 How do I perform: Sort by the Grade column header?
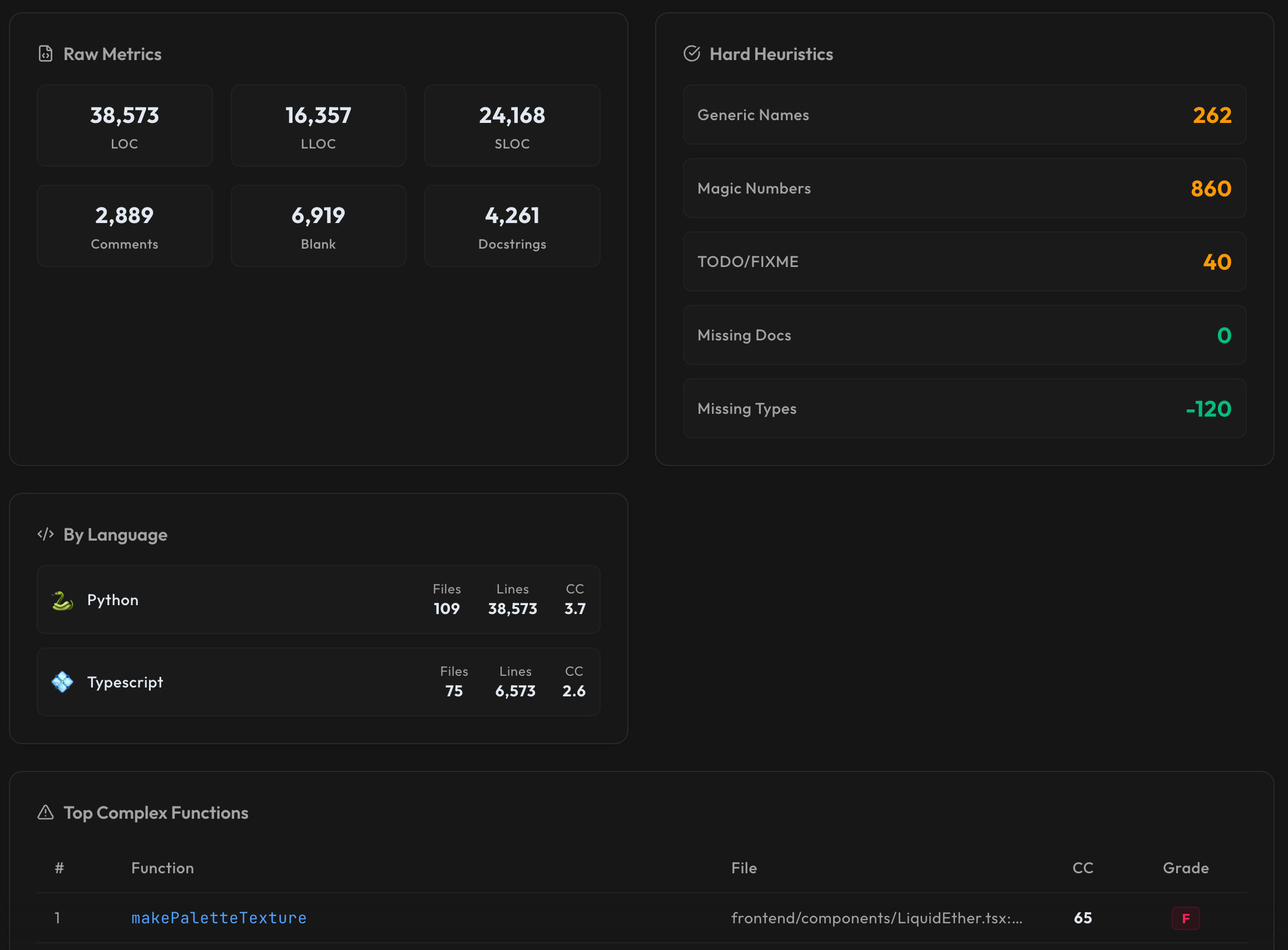coord(1185,868)
